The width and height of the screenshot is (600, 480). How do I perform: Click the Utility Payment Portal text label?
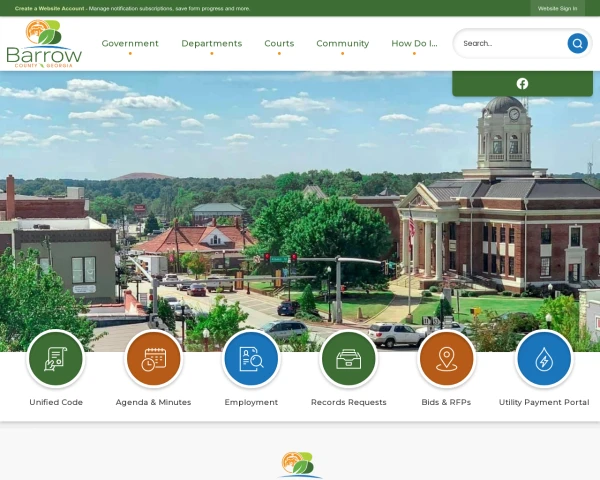(x=544, y=402)
